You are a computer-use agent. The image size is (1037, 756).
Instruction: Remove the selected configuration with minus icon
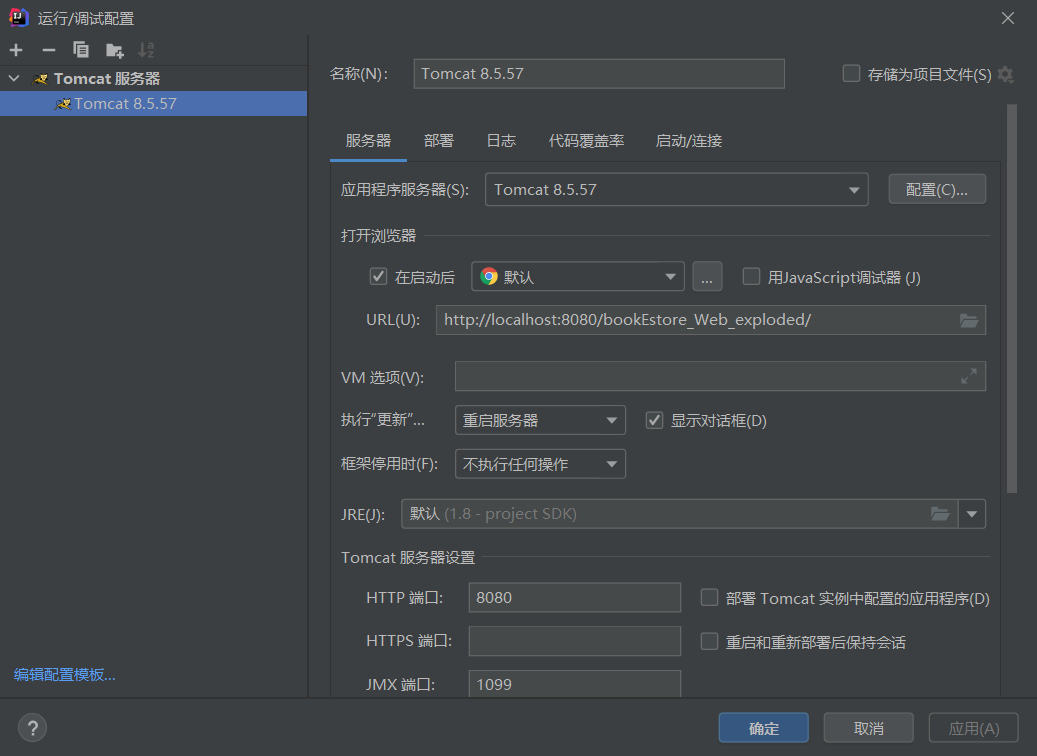coord(48,50)
